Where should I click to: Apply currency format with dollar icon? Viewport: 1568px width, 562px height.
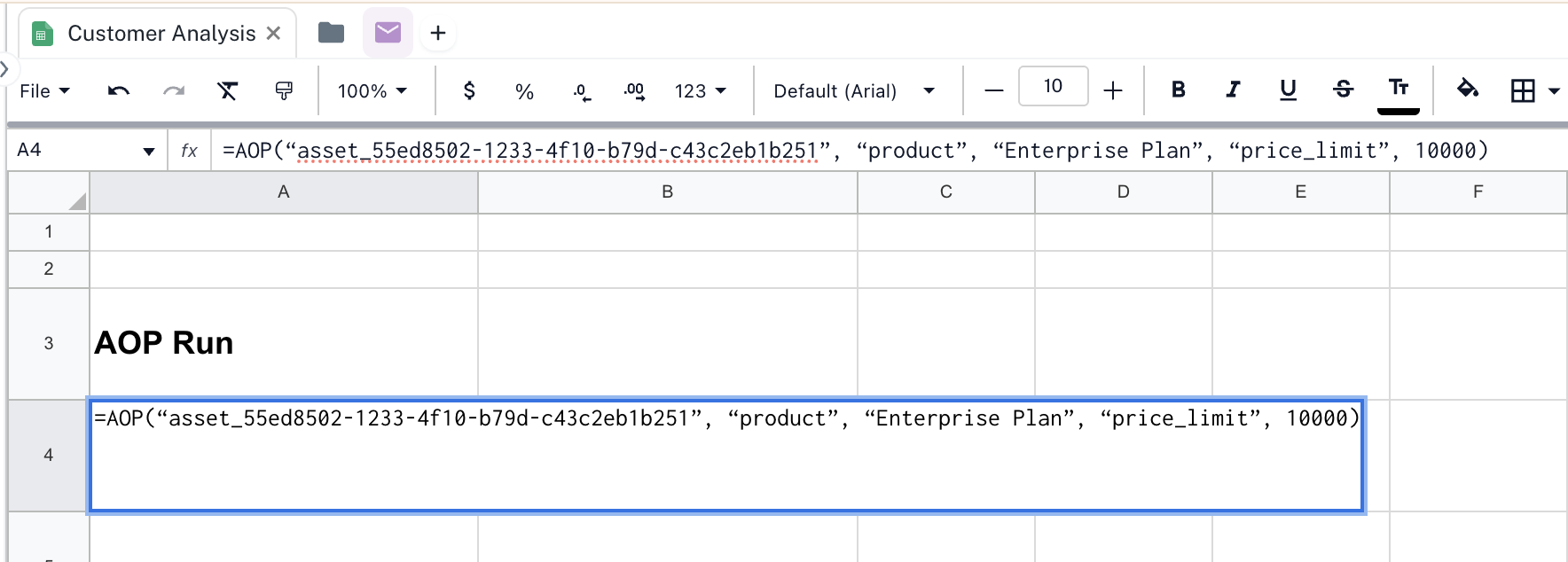[469, 90]
